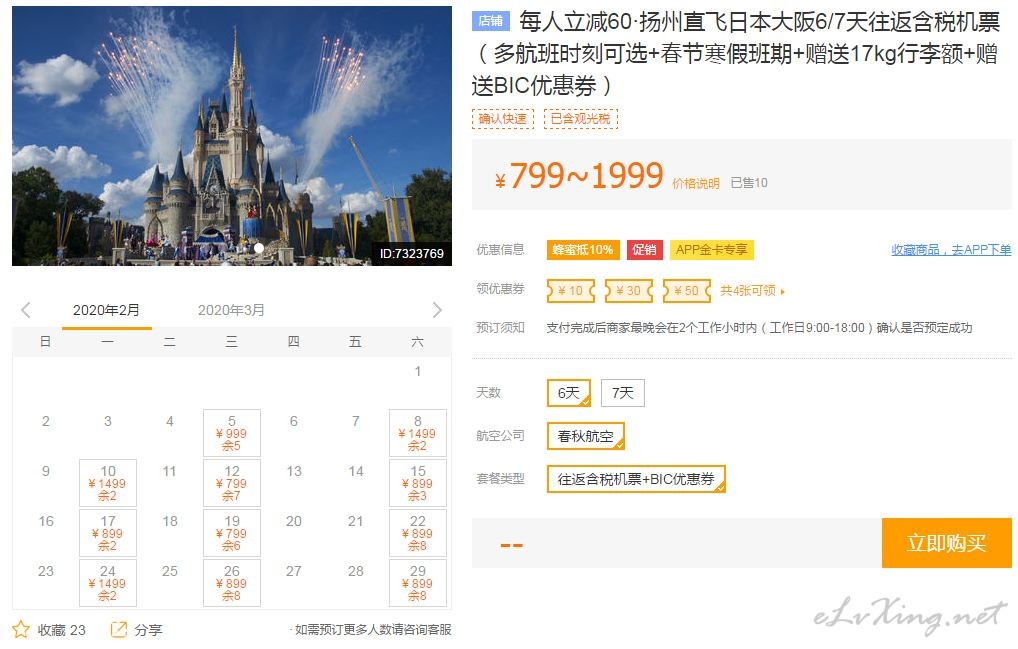The image size is (1018, 649).
Task: Select February 17 date ¥899
Action: (x=108, y=533)
